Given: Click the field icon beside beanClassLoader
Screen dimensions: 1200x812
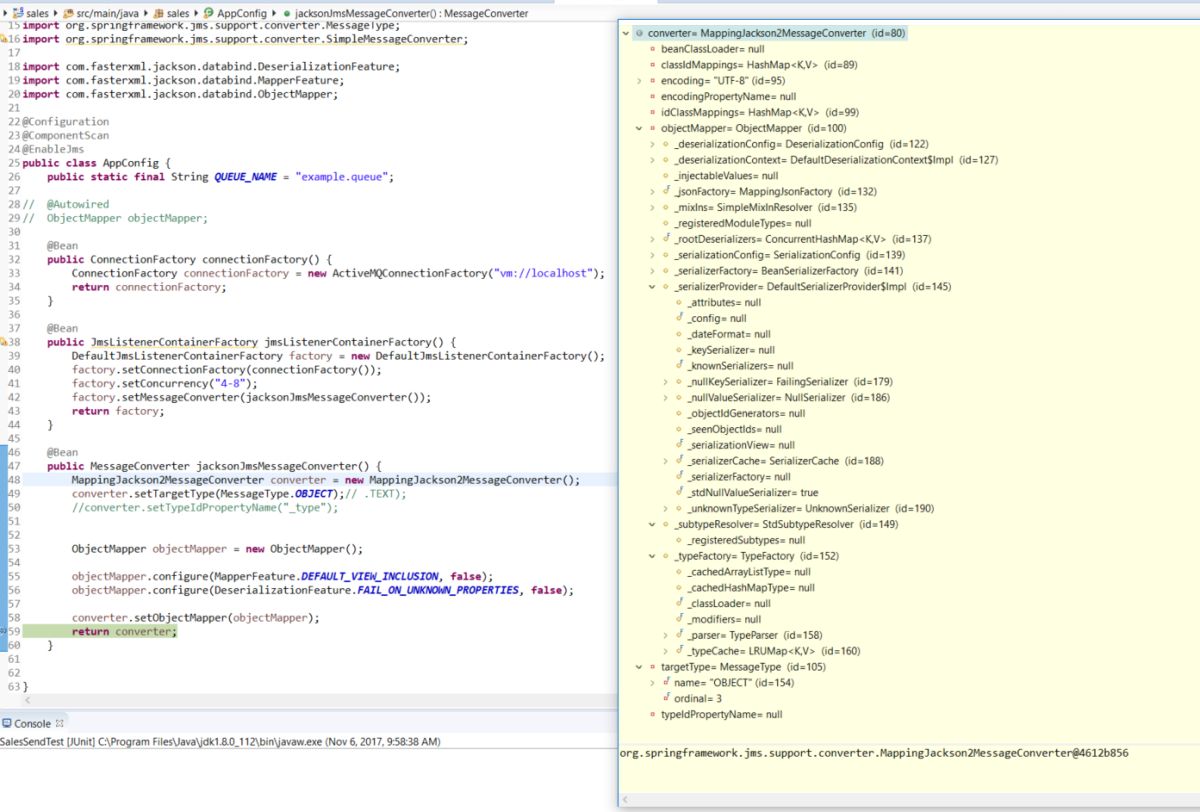Looking at the screenshot, I should tap(653, 49).
